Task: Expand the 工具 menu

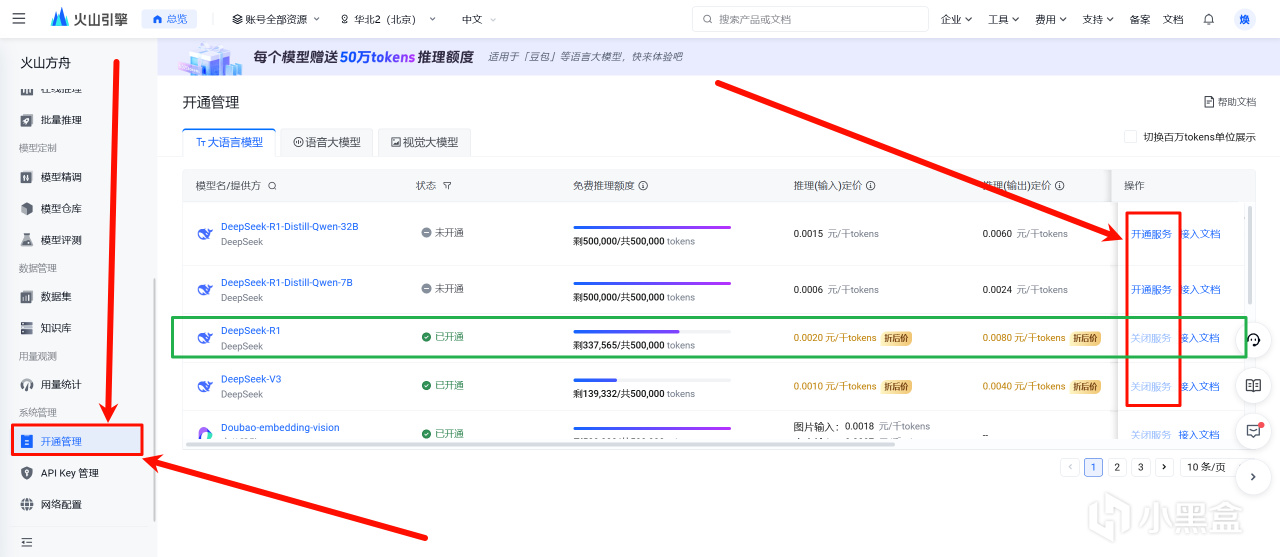Action: click(x=1003, y=19)
